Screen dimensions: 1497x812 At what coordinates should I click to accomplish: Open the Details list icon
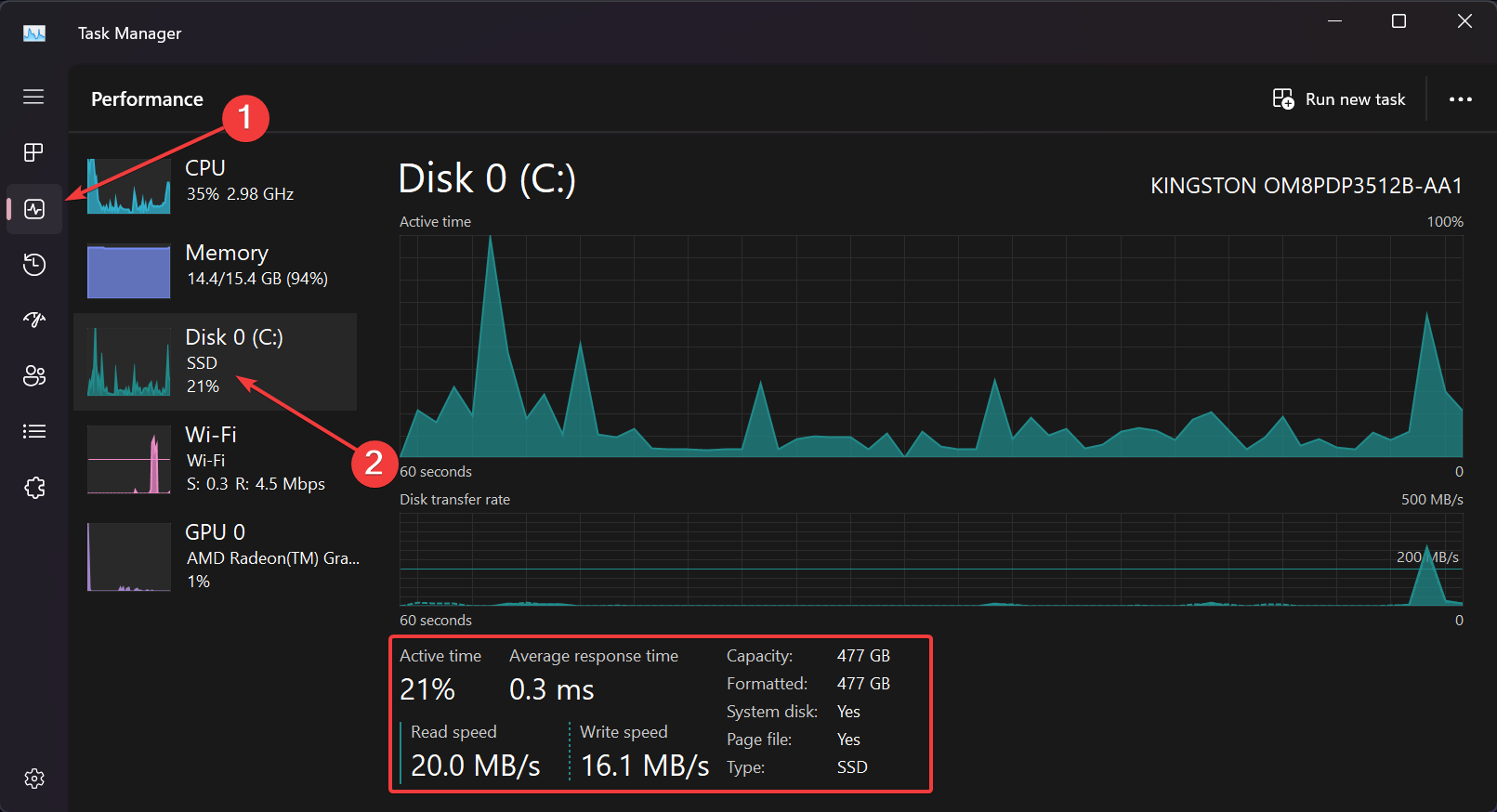(x=34, y=431)
